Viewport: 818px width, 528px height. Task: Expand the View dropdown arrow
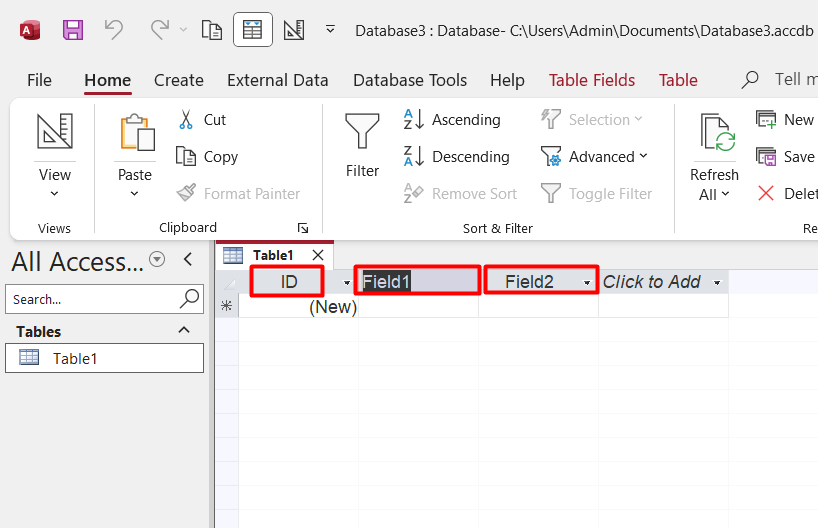coord(54,194)
